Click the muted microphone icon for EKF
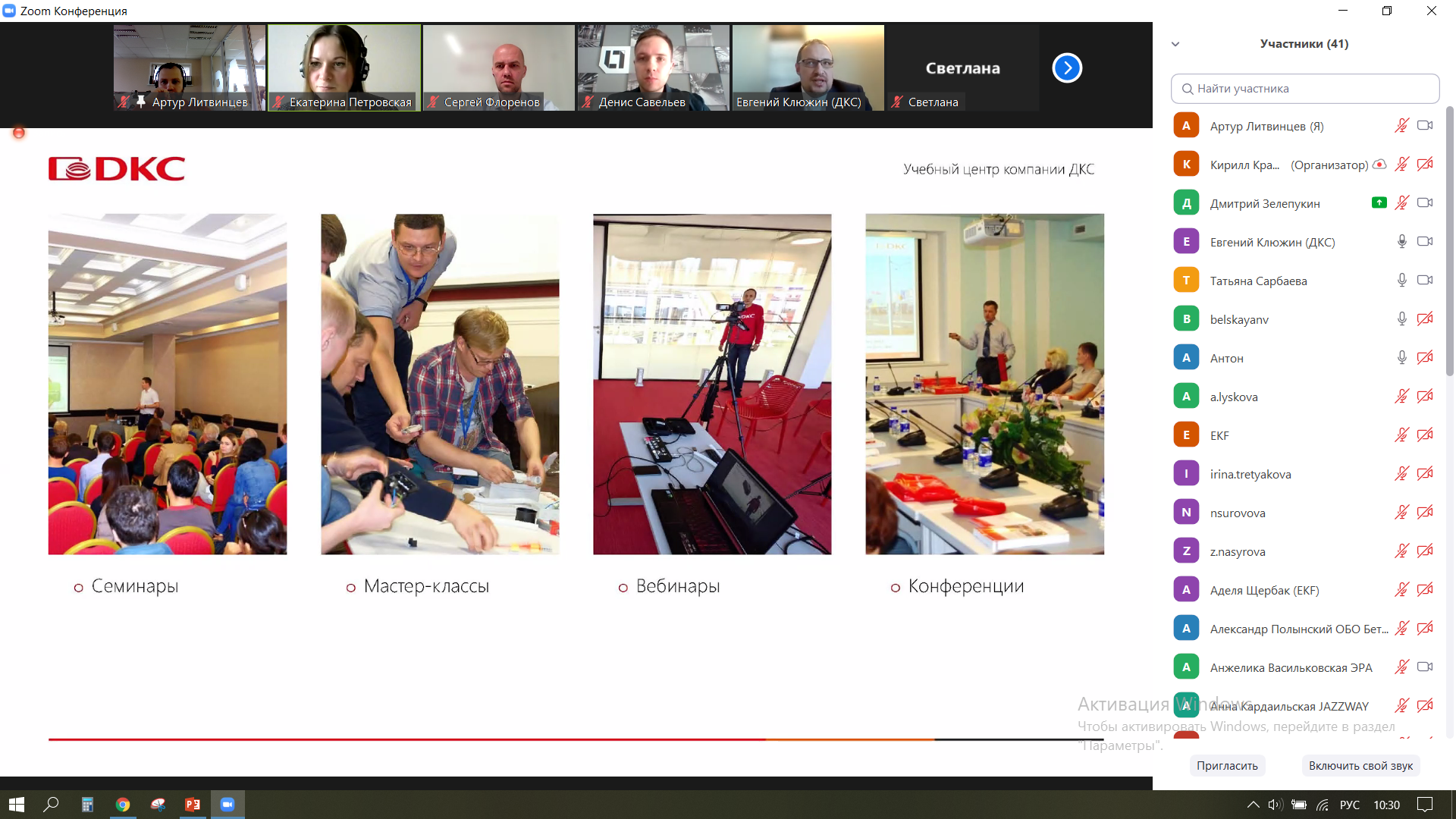1456x819 pixels. tap(1401, 435)
